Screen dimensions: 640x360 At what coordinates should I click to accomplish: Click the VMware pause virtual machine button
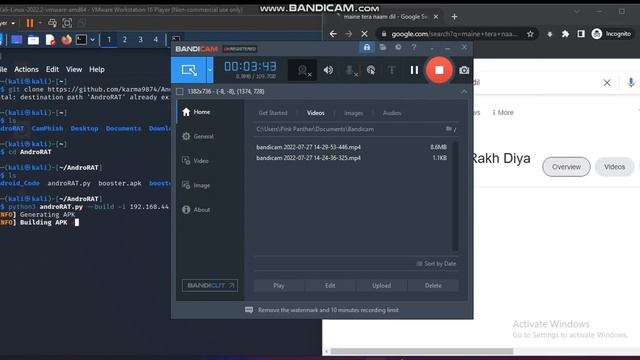point(30,23)
